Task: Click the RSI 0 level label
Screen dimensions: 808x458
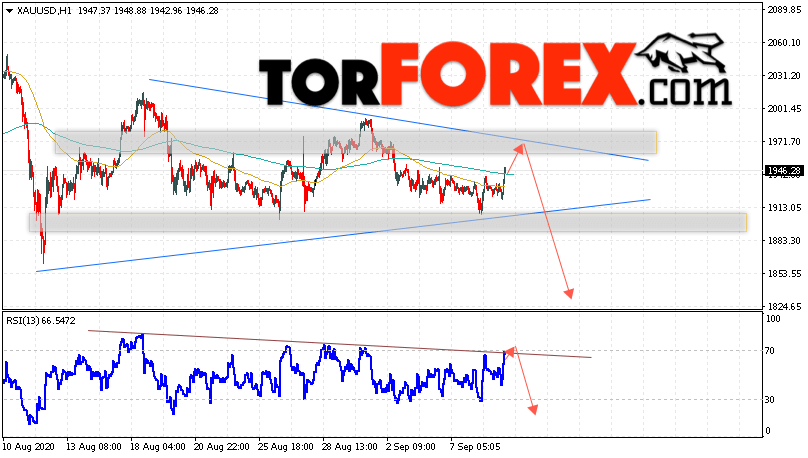Action: tap(768, 431)
